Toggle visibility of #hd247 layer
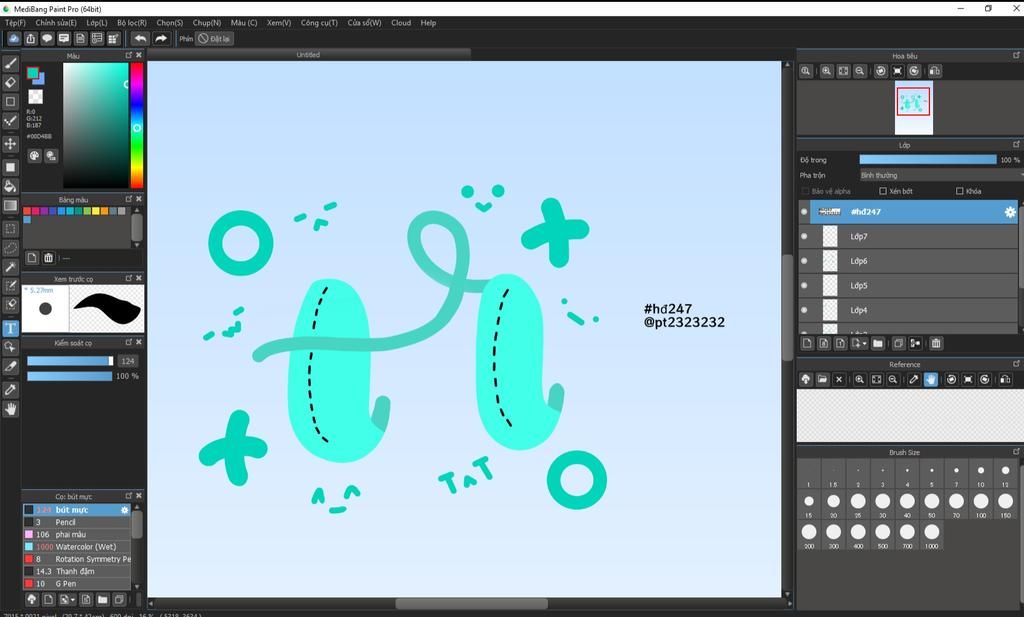 point(804,212)
